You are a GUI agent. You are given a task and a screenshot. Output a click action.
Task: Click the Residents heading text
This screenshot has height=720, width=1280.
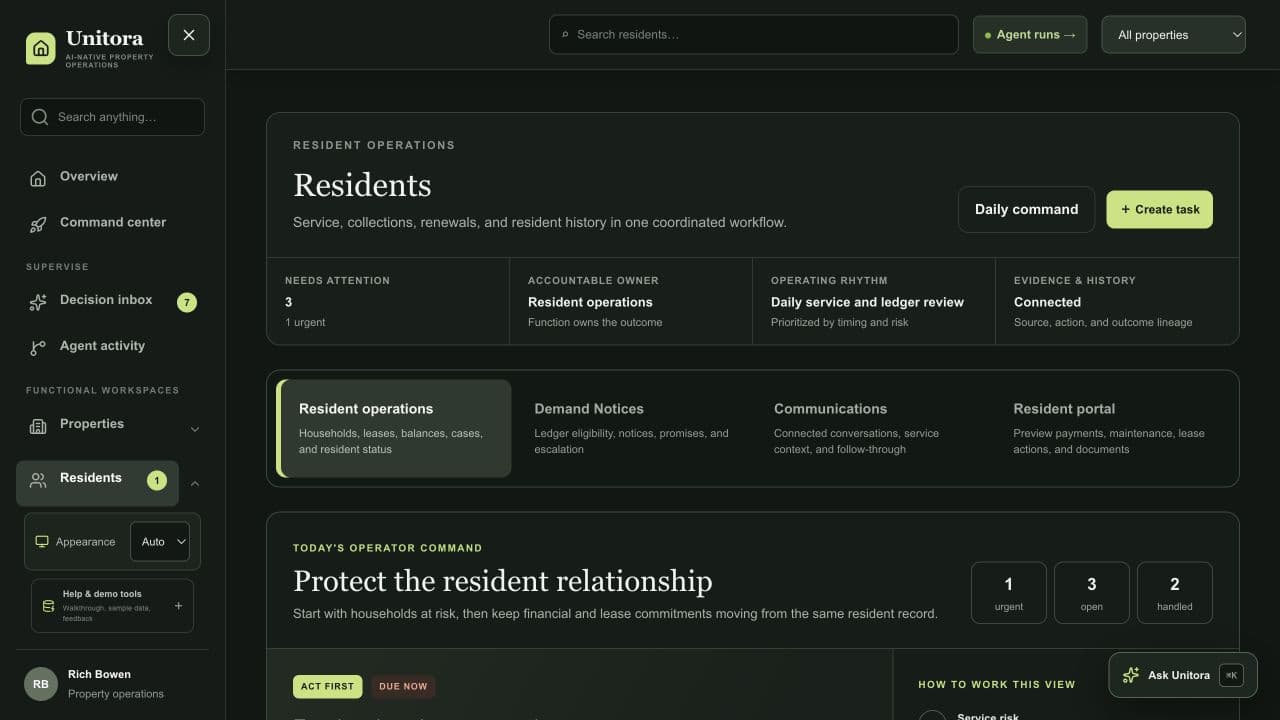(x=362, y=185)
